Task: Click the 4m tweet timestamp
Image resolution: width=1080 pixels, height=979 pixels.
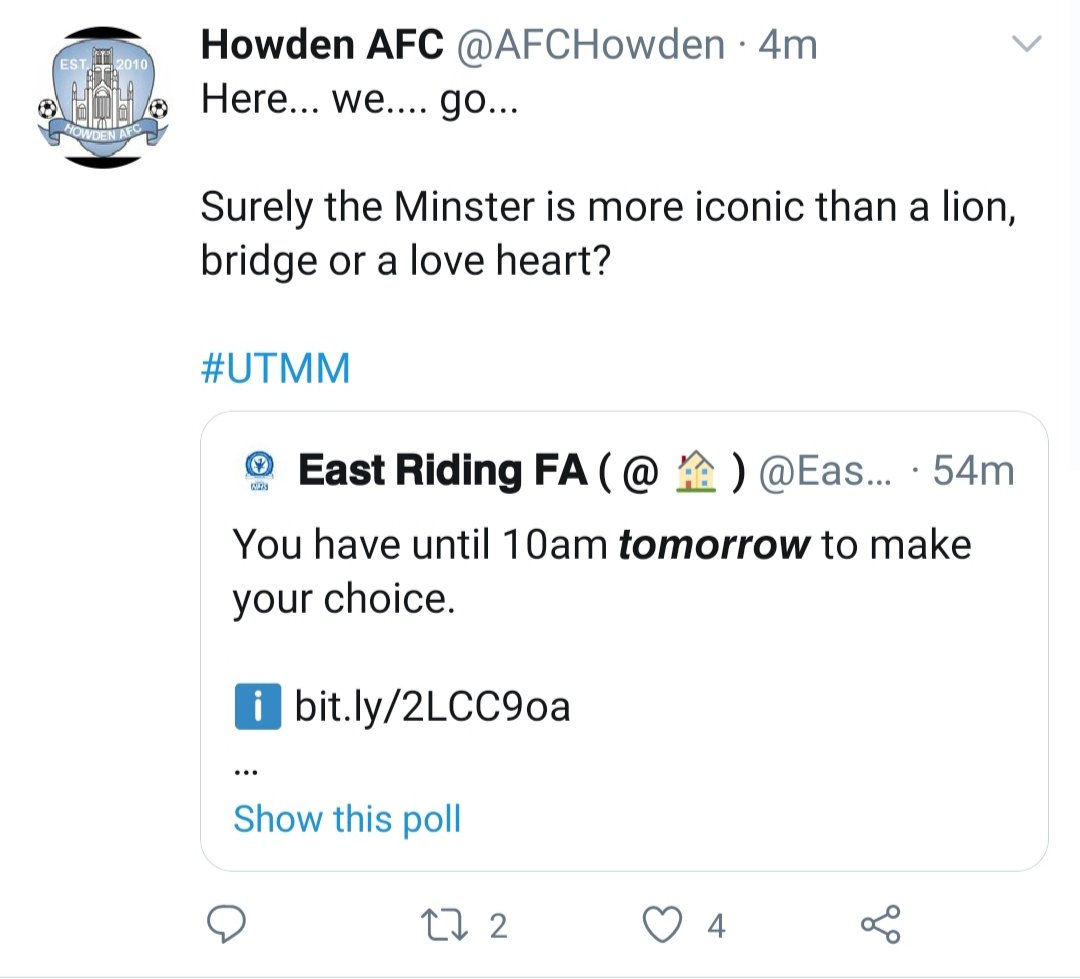Action: 788,45
